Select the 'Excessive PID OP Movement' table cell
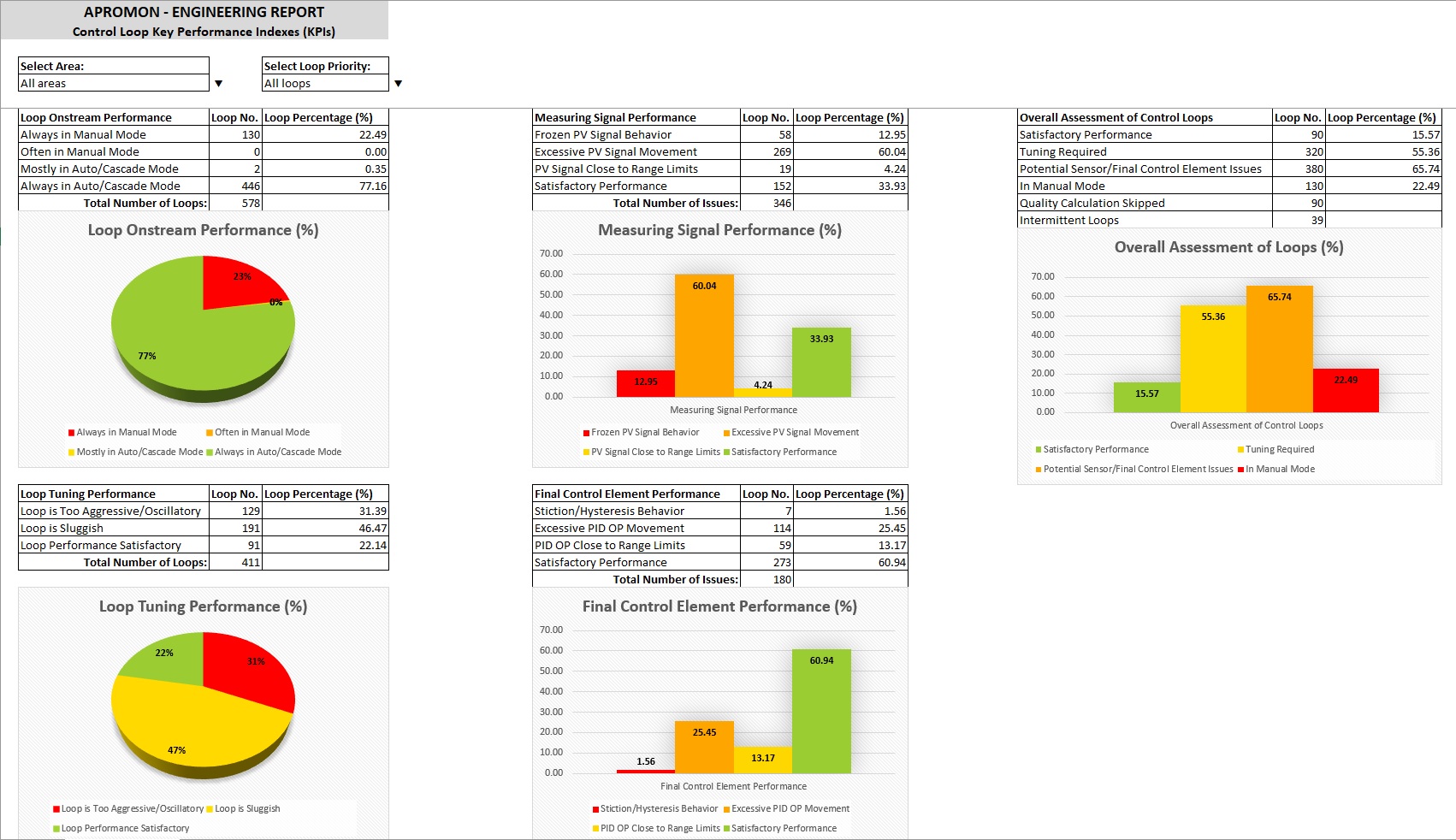Viewport: 1456px width, 840px height. point(636,528)
